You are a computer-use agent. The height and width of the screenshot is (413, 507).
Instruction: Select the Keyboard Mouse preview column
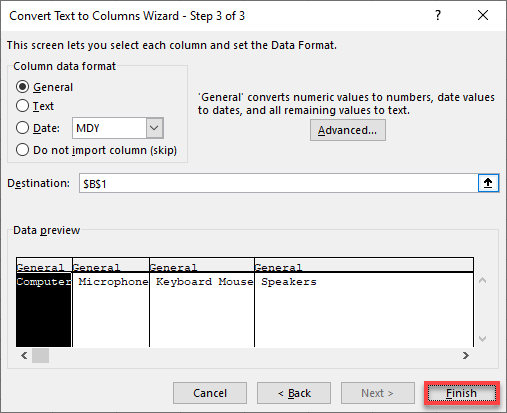202,302
